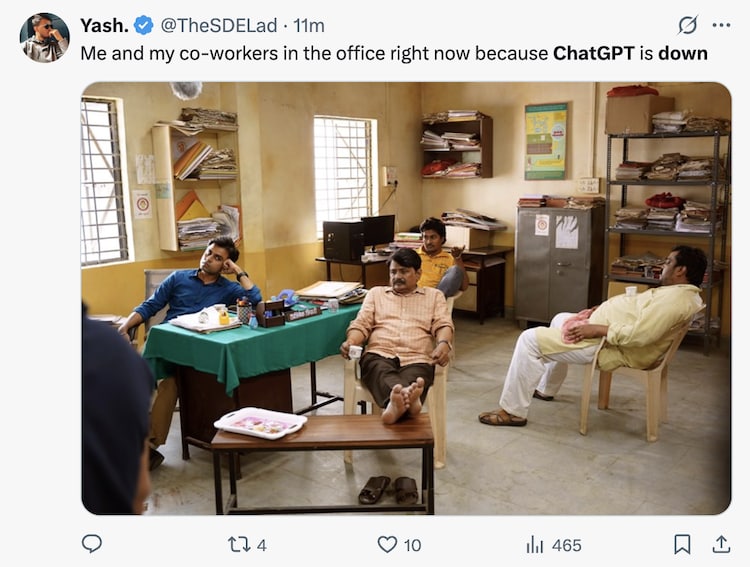Viewport: 750px width, 567px height.
Task: Click the like count 10
Action: pos(412,545)
